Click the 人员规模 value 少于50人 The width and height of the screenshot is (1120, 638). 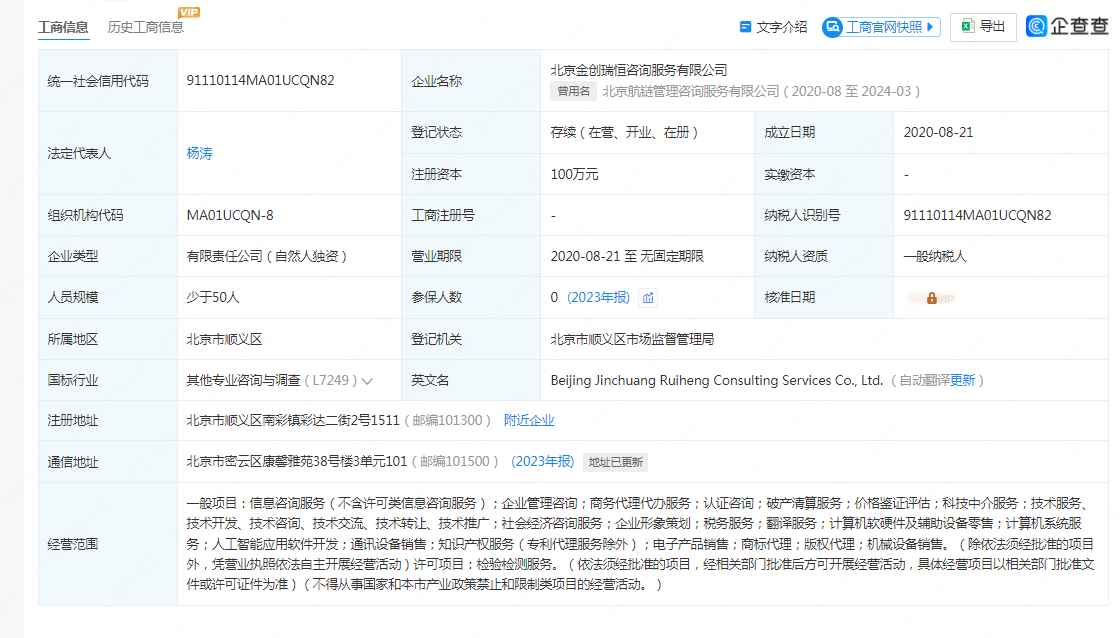click(x=213, y=298)
